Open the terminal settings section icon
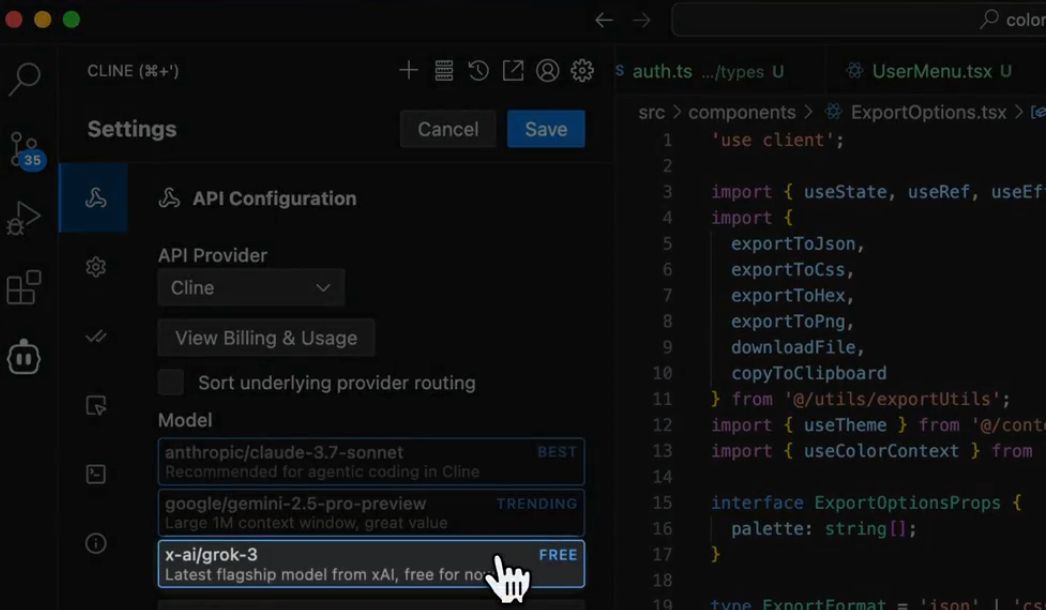Image resolution: width=1046 pixels, height=610 pixels. (96, 474)
